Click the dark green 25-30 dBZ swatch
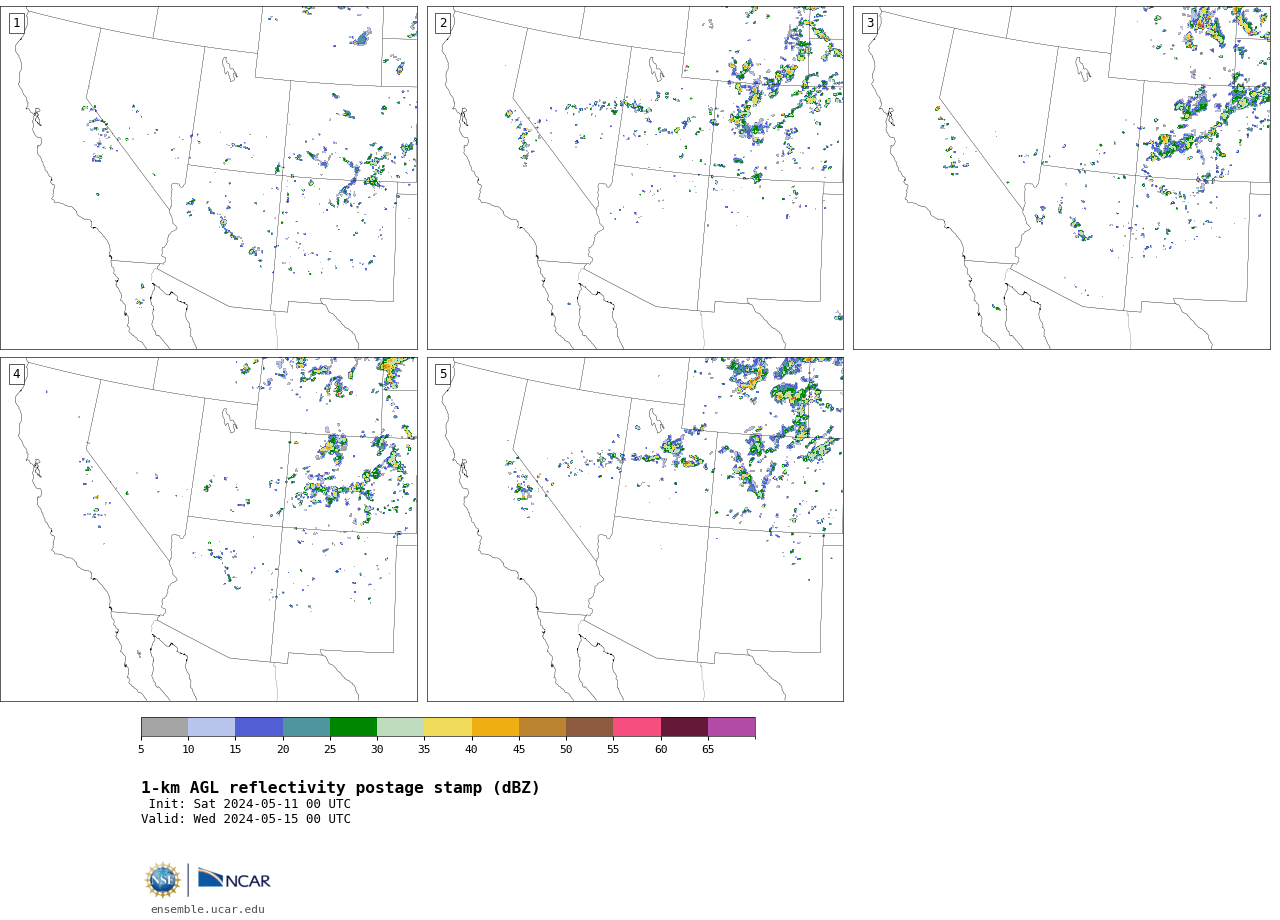The image size is (1280, 920). [x=353, y=727]
